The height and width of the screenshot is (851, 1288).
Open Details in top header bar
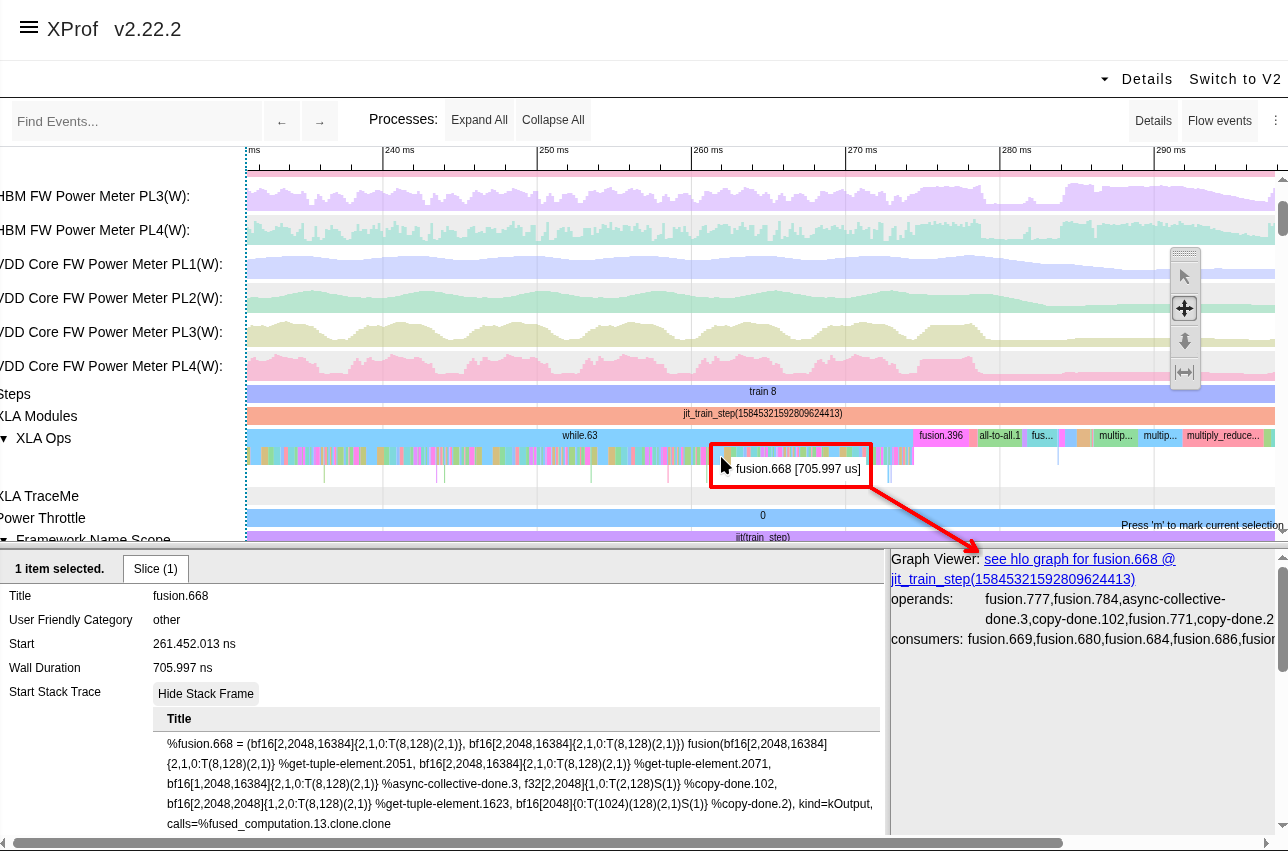click(1147, 79)
